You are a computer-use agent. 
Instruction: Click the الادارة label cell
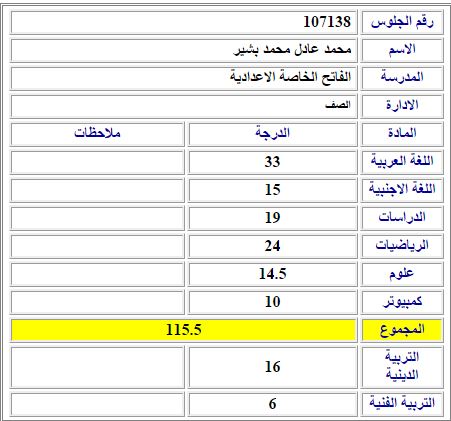pyautogui.click(x=402, y=106)
